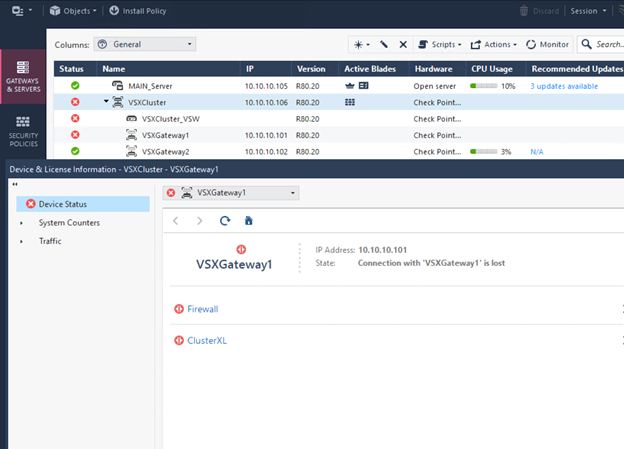Click the MAIN_Server green status icon

[75, 86]
